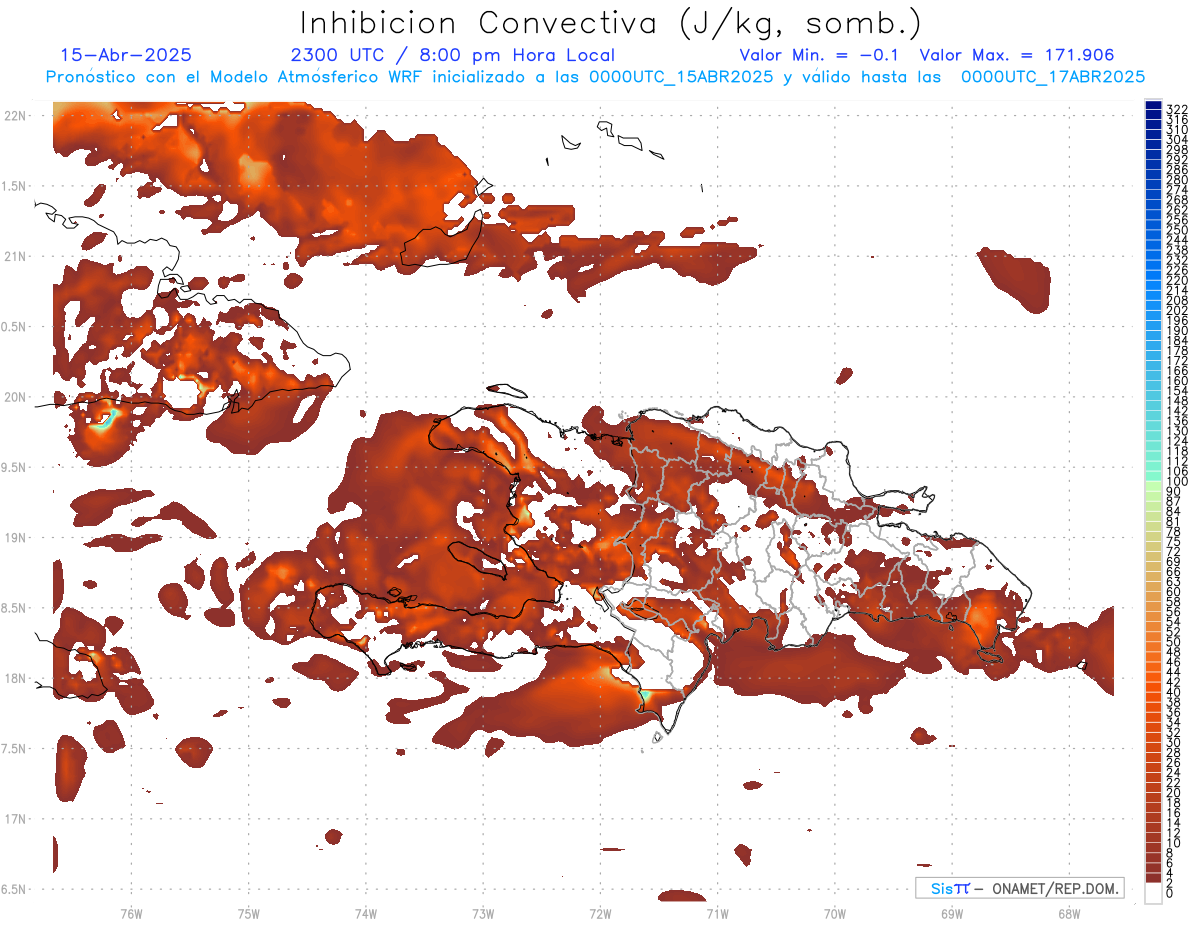Viewport: 1200px width, 927px height.
Task: Click the 69W longitude label
Action: (952, 913)
